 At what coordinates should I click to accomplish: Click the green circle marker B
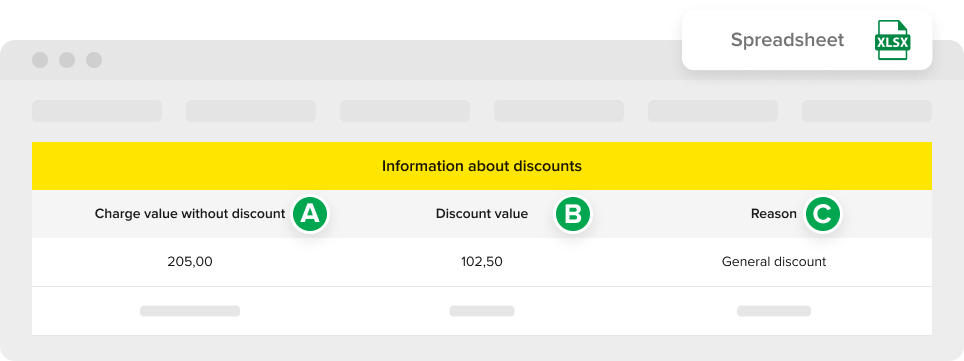tap(572, 214)
